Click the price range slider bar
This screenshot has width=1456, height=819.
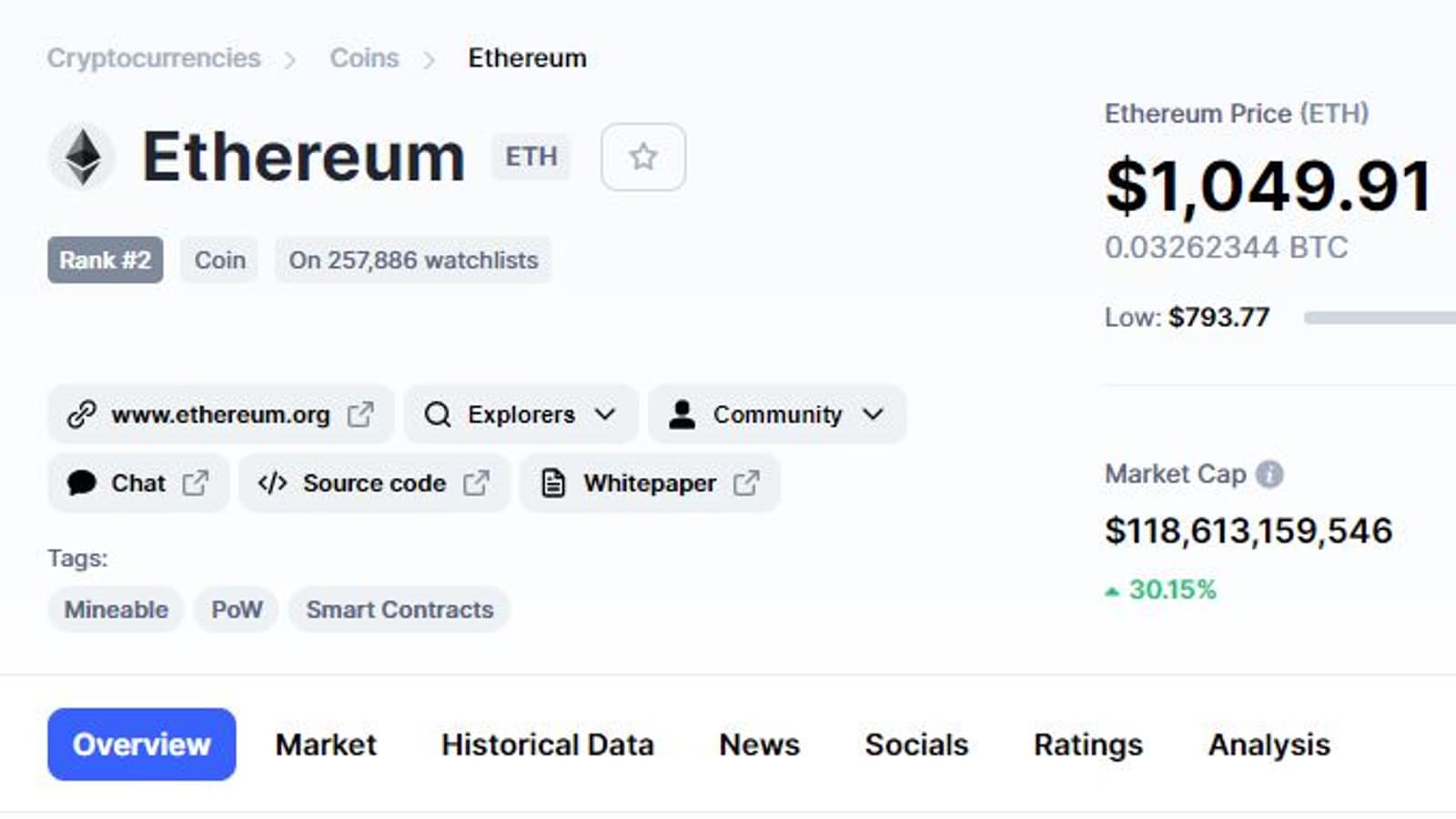pos(1379,318)
